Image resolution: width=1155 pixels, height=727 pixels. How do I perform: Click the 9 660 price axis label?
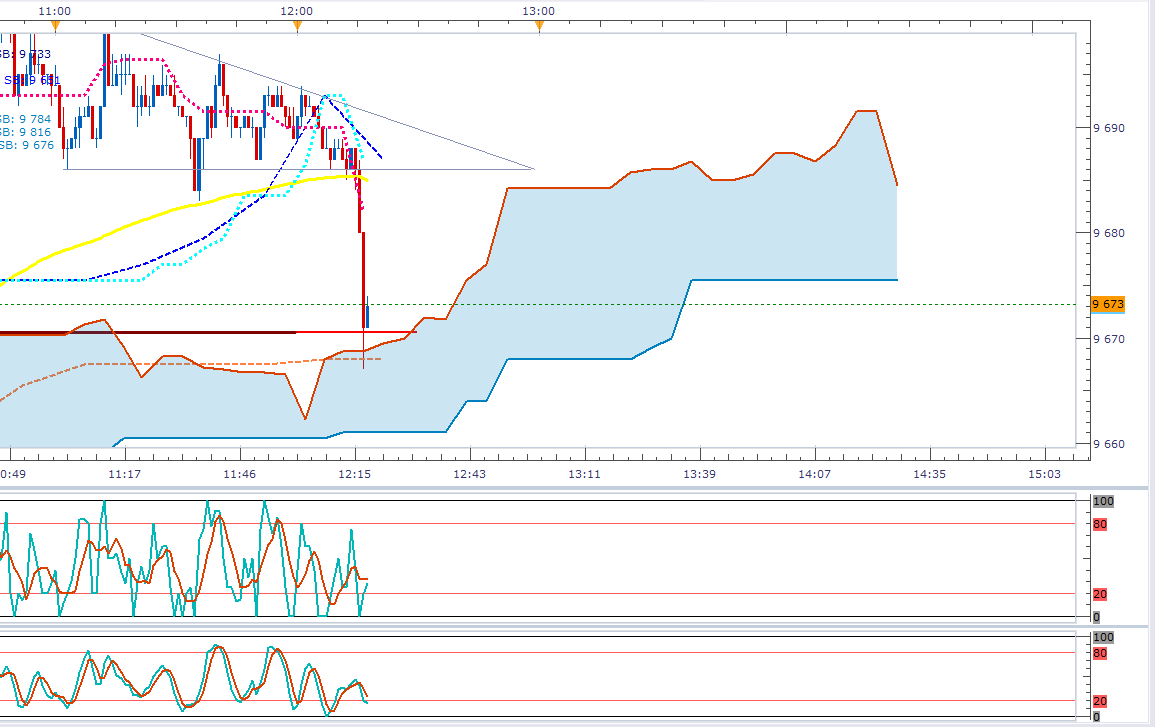coord(1108,445)
